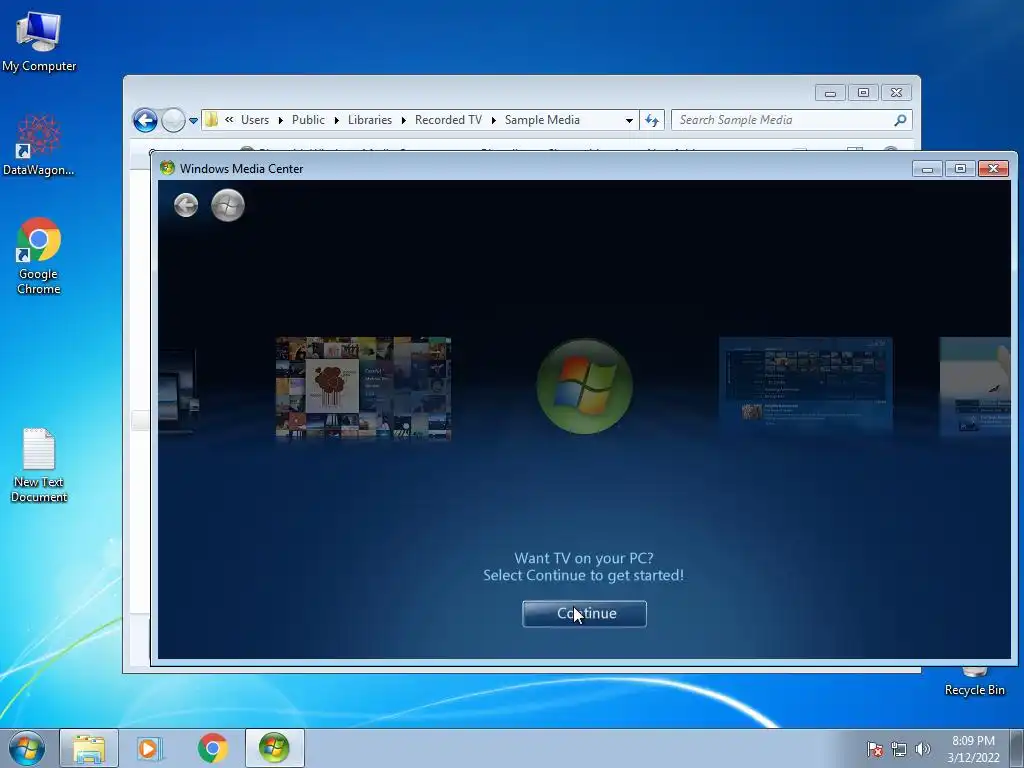The width and height of the screenshot is (1024, 768).
Task: Expand arrow after Recorded TV breadcrumb
Action: 494,120
